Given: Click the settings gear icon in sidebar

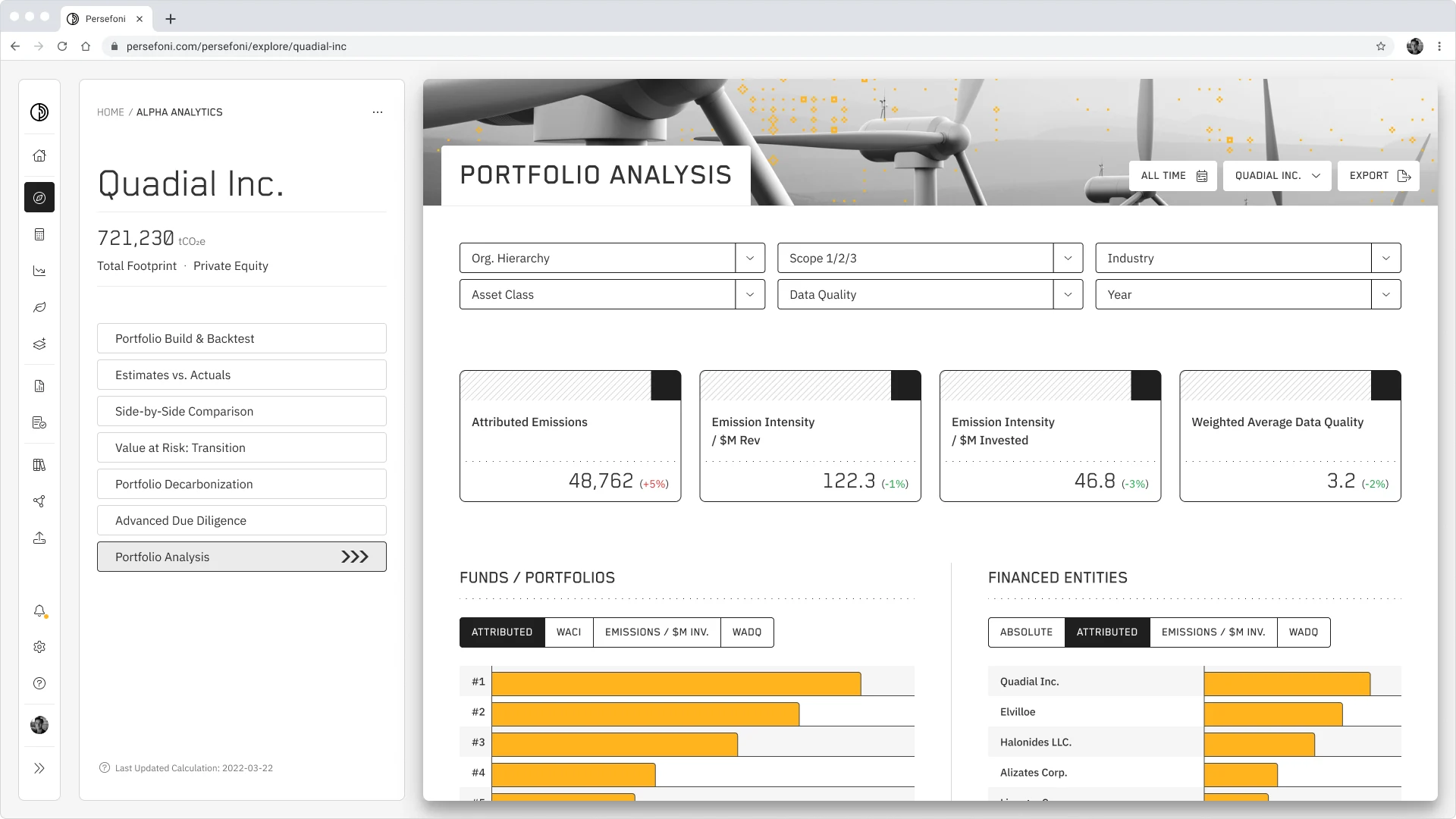Looking at the screenshot, I should point(40,647).
